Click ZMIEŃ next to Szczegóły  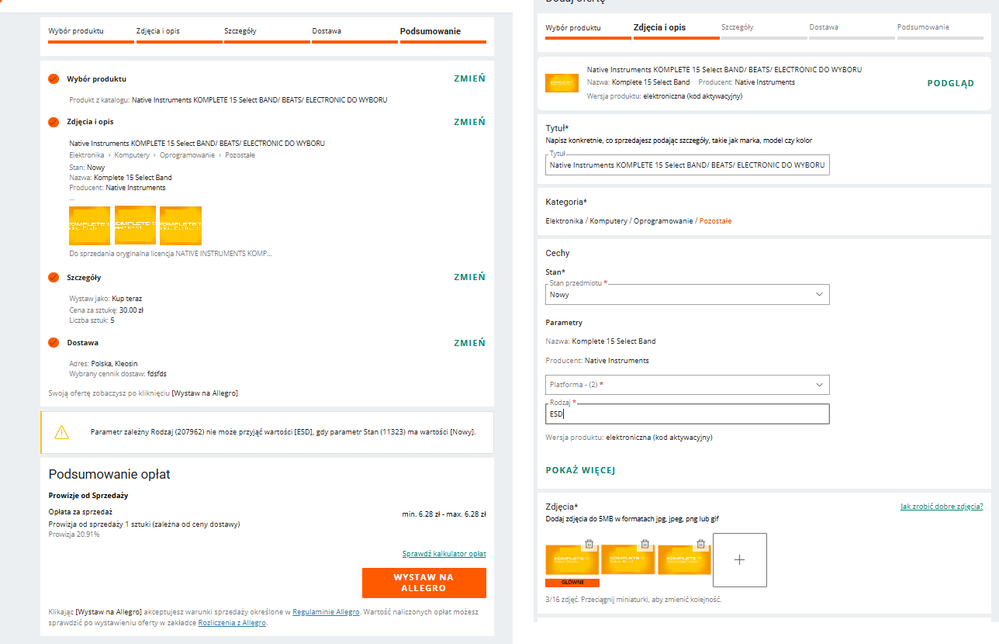pos(470,277)
